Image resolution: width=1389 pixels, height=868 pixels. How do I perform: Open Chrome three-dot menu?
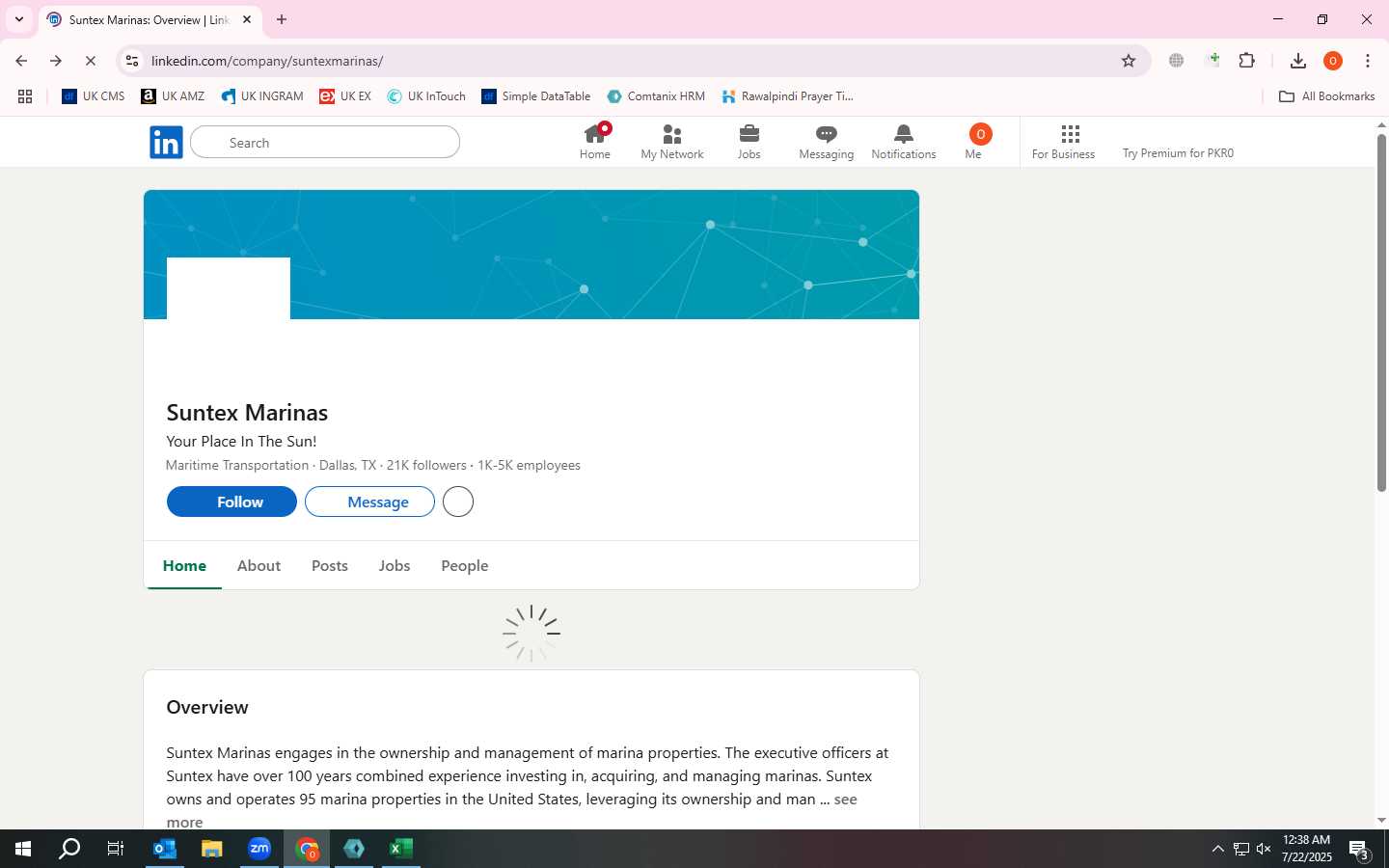click(x=1368, y=61)
